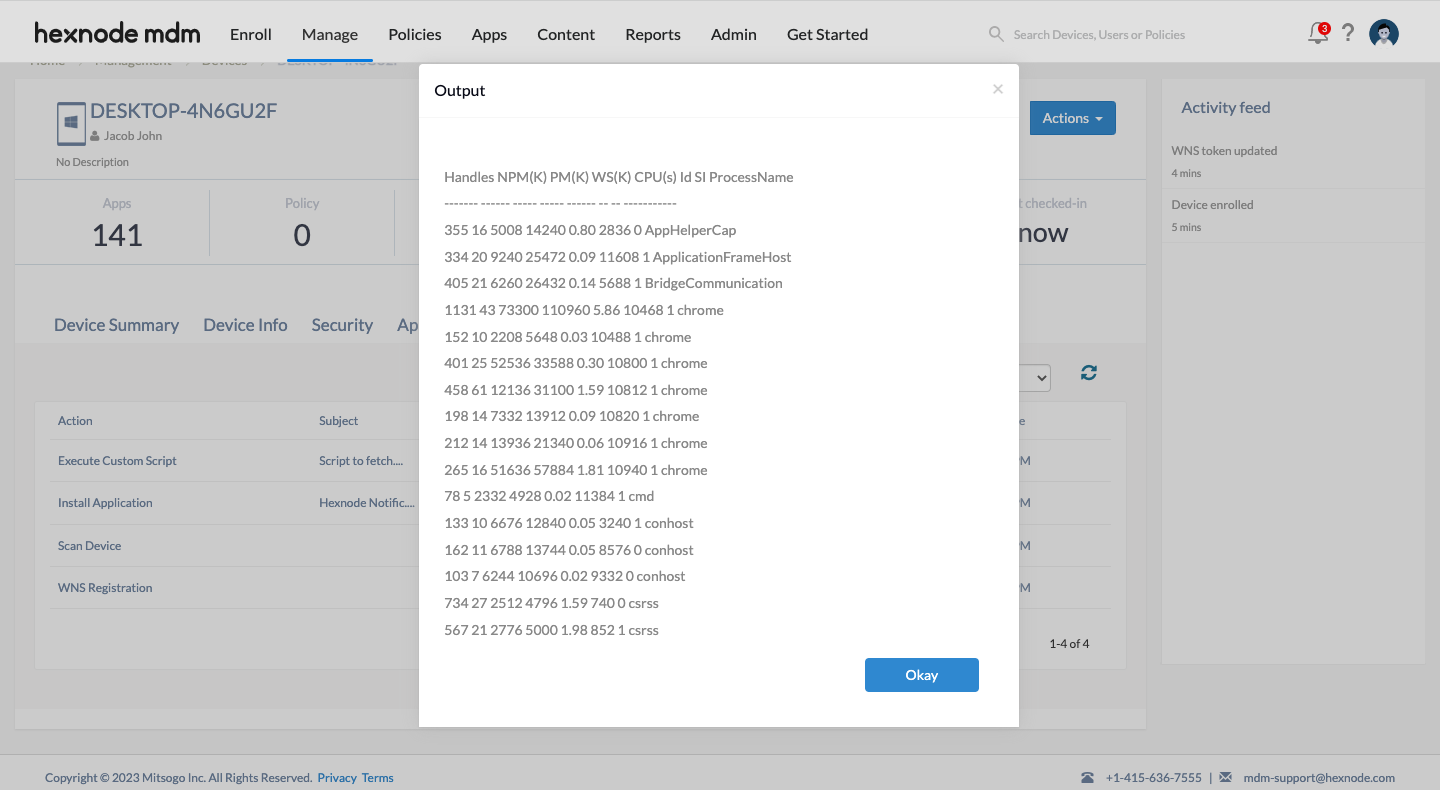This screenshot has height=790, width=1440.
Task: Open the Reports menu
Action: 653,34
